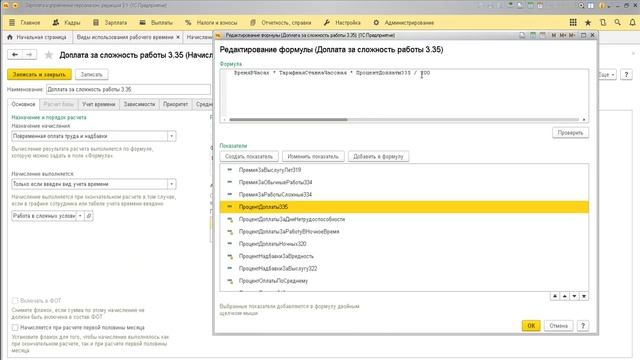This screenshot has height=360, width=640.
Task: Jump to top of indicators list
Action: coord(555,296)
